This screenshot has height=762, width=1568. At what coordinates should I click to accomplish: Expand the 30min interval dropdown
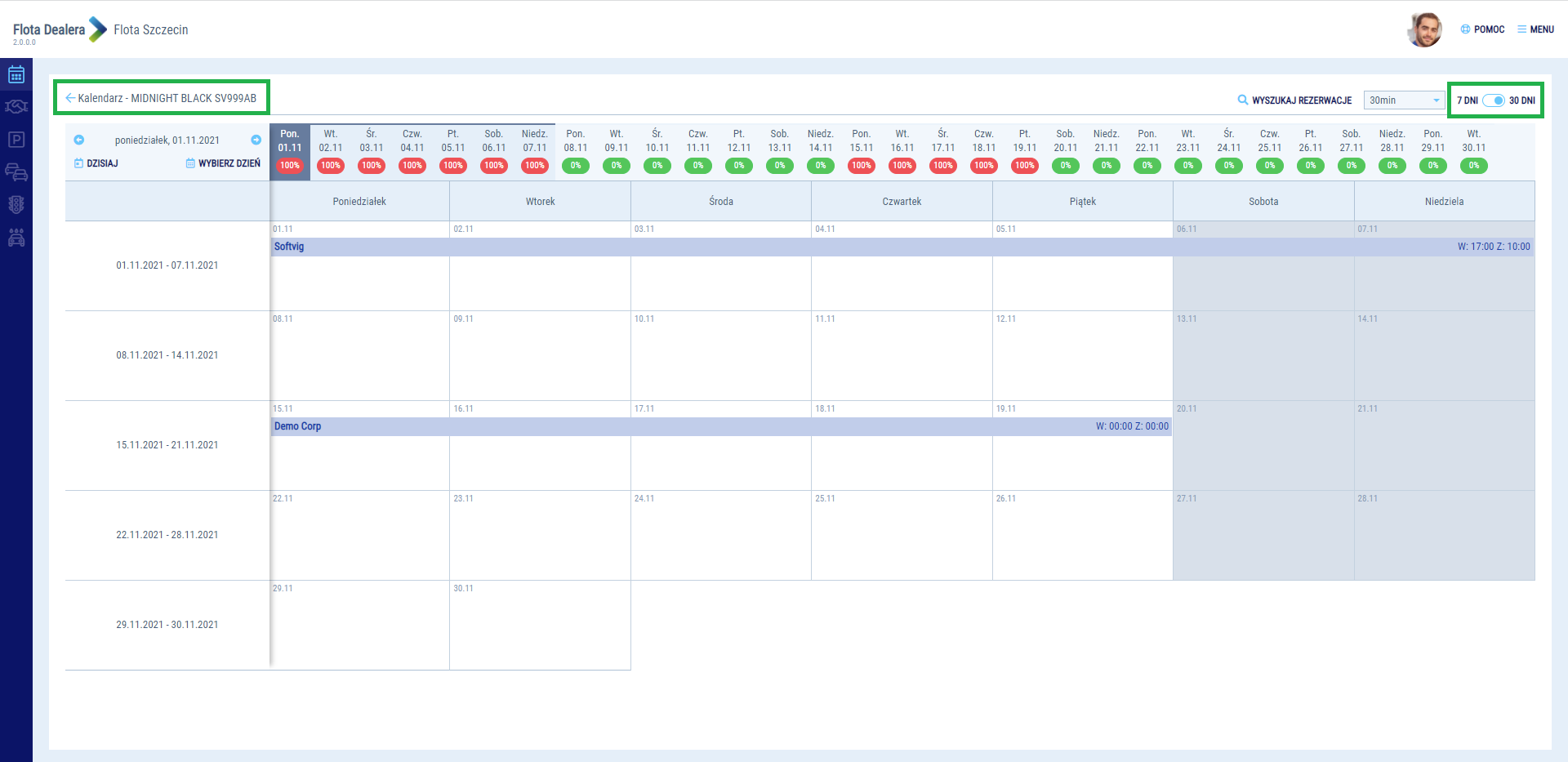[x=1404, y=100]
